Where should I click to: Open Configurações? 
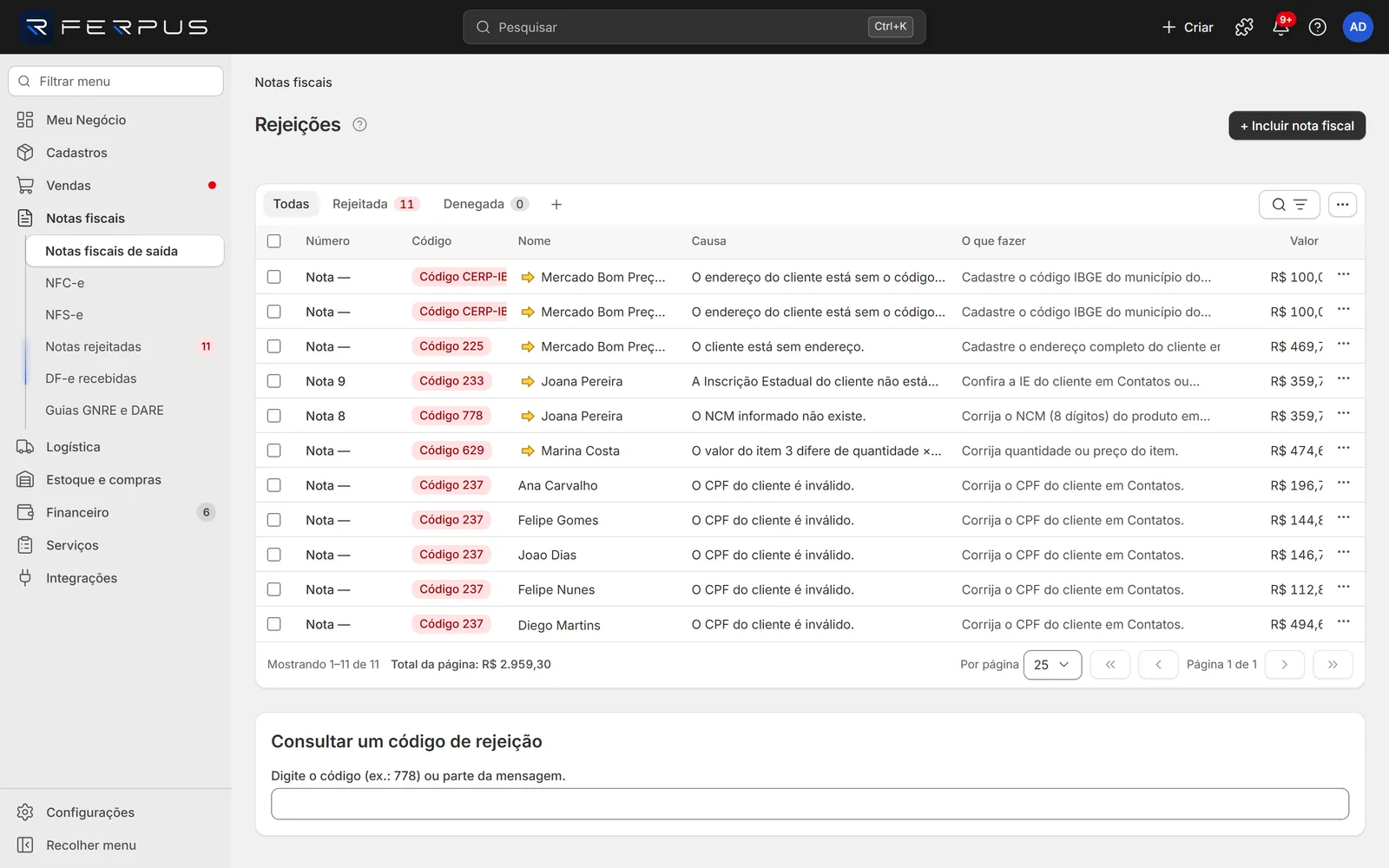[x=115, y=812]
